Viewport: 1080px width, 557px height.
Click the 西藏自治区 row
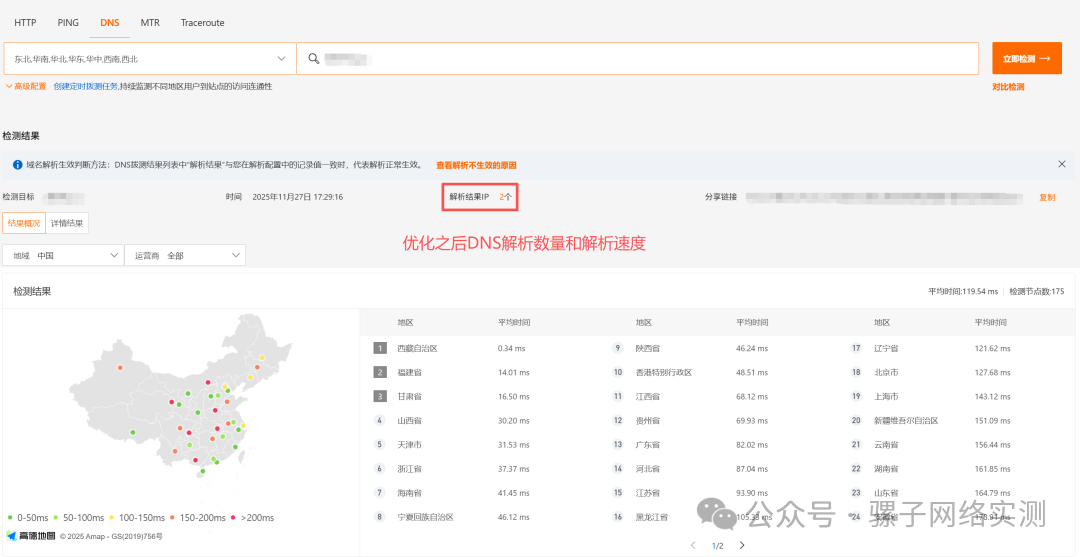point(417,348)
